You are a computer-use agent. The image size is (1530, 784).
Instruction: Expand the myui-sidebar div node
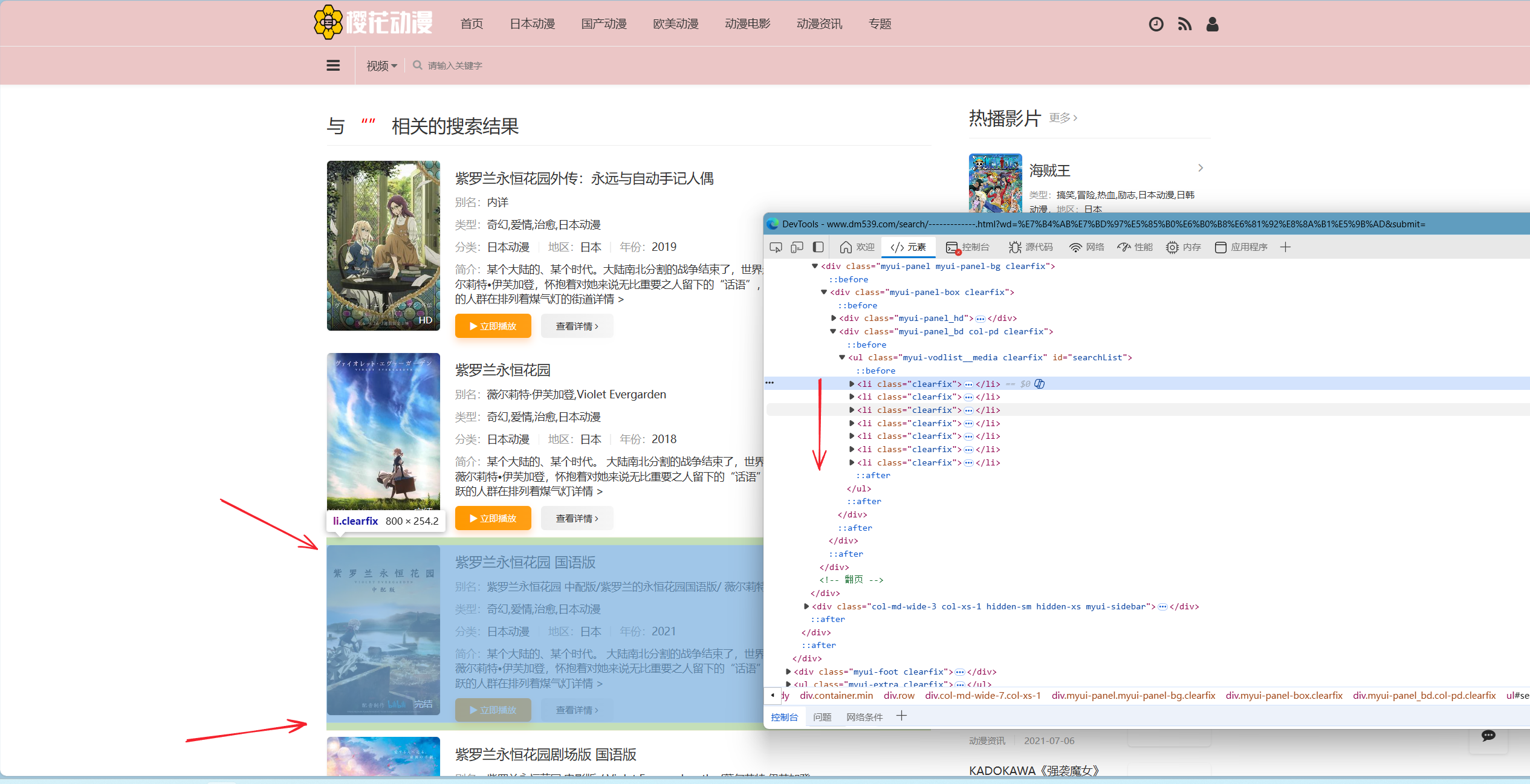click(806, 606)
